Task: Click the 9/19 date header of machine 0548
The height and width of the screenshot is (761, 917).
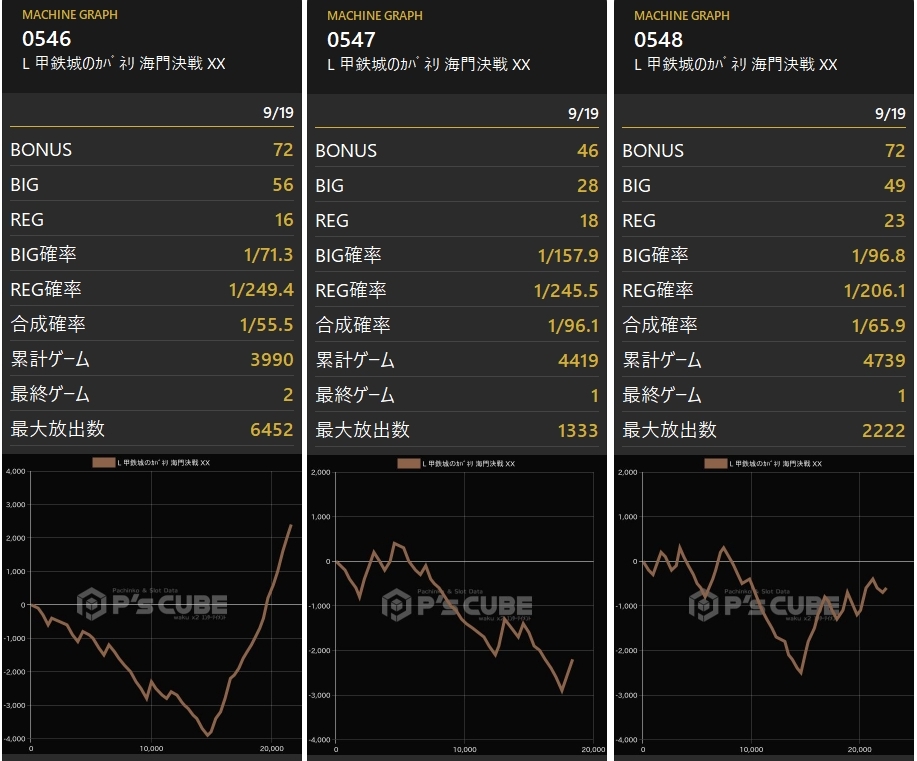Action: (x=890, y=113)
